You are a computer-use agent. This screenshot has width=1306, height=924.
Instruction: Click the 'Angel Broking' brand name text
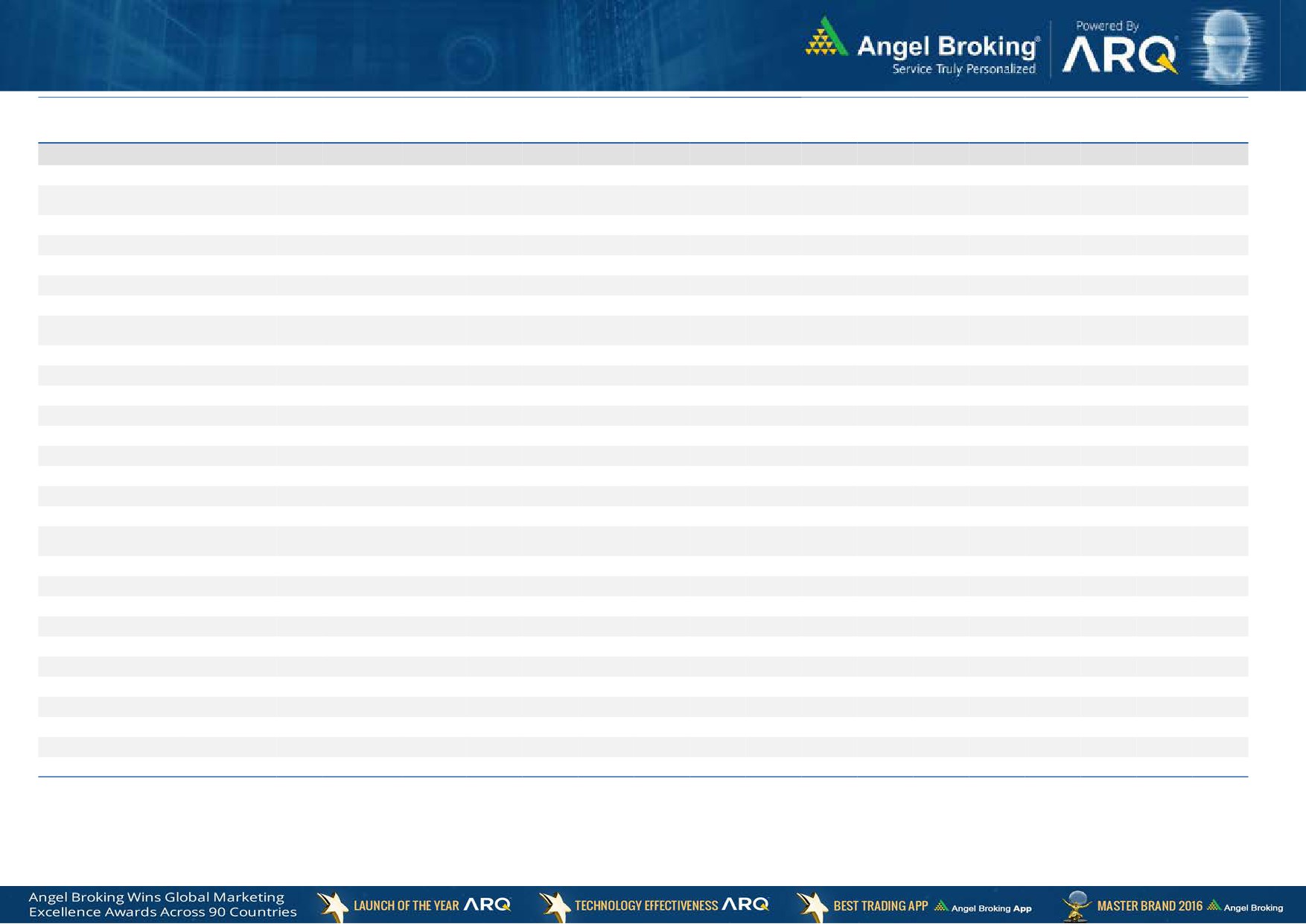948,46
